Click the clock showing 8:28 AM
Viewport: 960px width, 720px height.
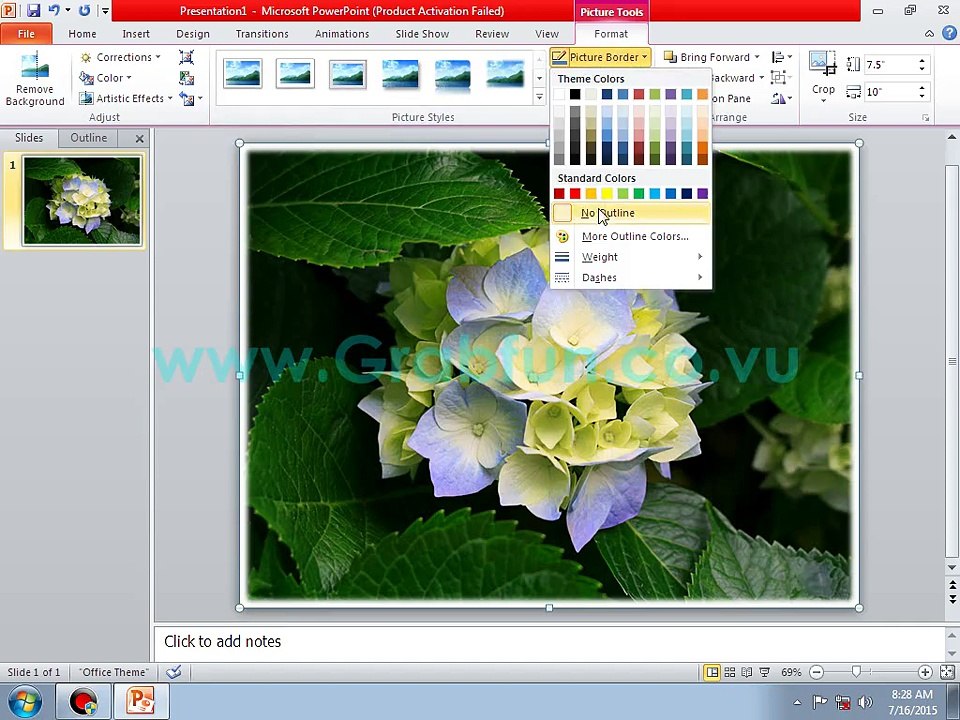(x=912, y=694)
